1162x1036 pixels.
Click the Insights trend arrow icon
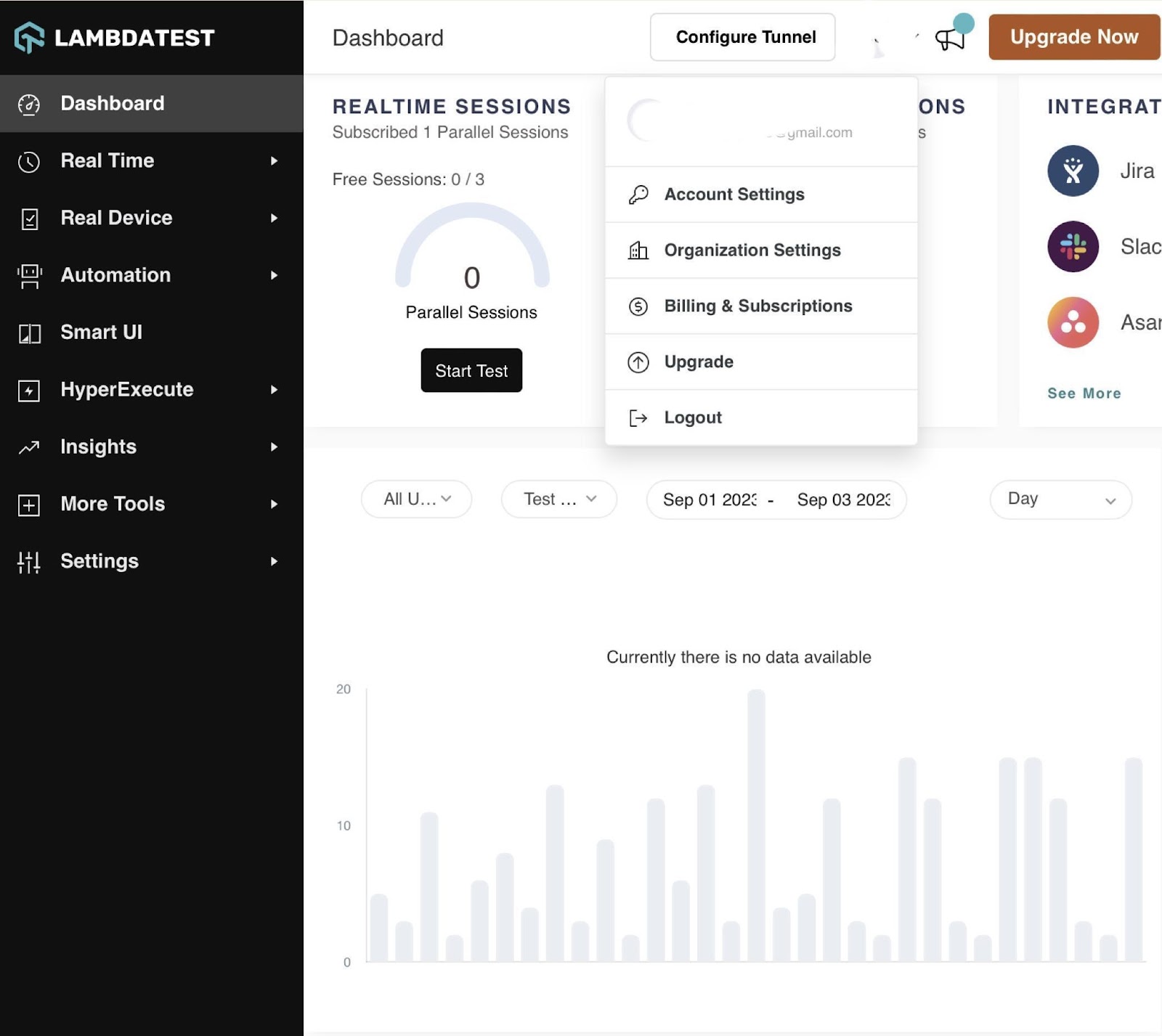pos(29,447)
